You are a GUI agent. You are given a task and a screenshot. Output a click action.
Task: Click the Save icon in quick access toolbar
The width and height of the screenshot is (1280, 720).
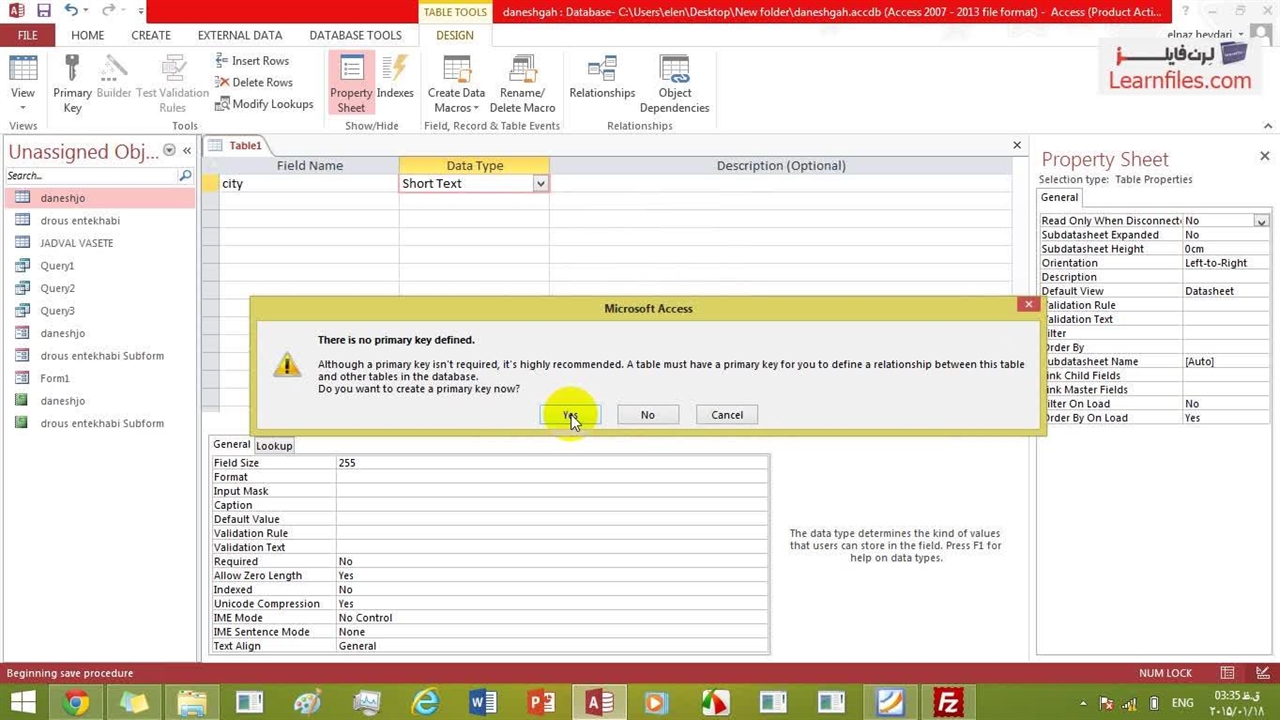pyautogui.click(x=43, y=11)
